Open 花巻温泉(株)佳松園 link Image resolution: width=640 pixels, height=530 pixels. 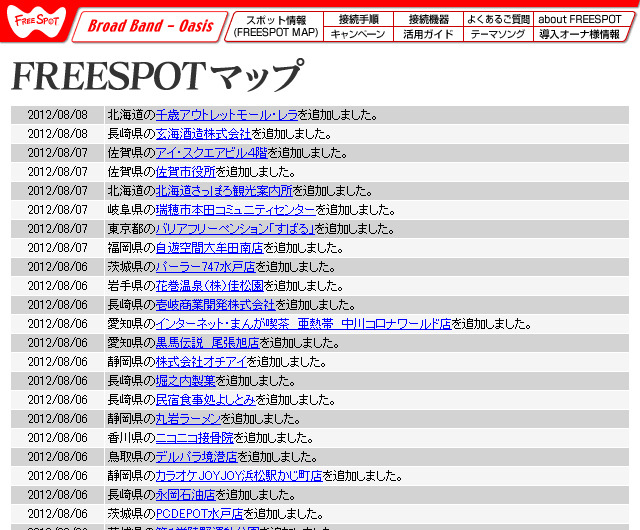point(210,285)
